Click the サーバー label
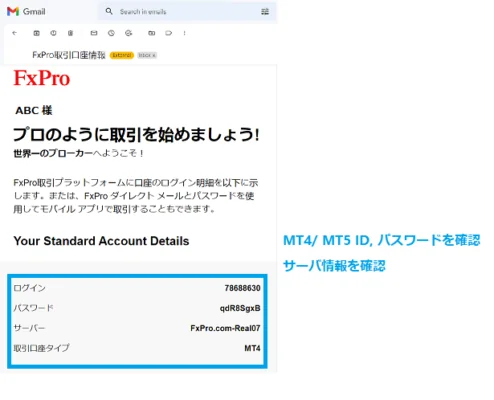 tap(29, 328)
